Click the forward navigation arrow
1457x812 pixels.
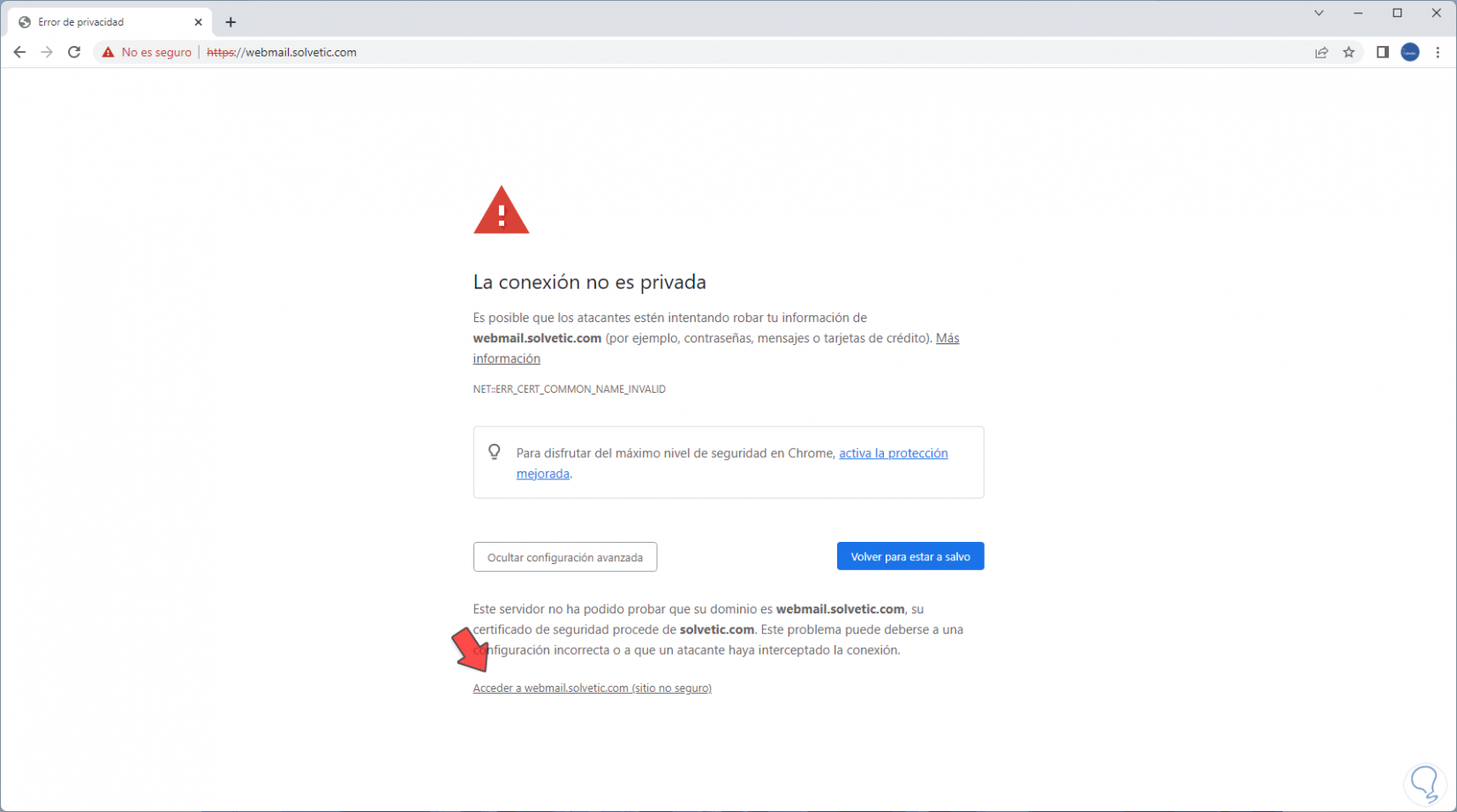point(47,52)
